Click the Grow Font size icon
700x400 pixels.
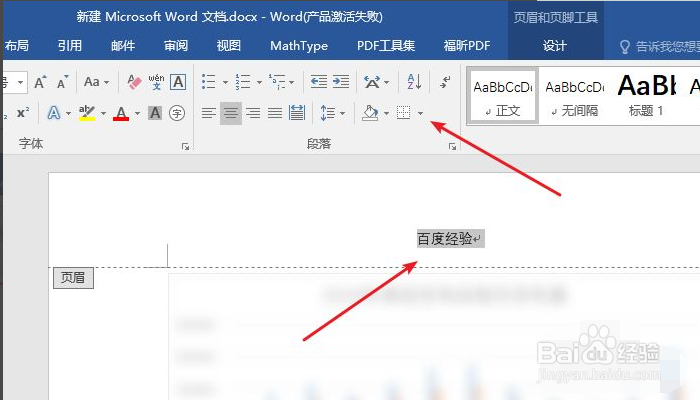(x=40, y=82)
